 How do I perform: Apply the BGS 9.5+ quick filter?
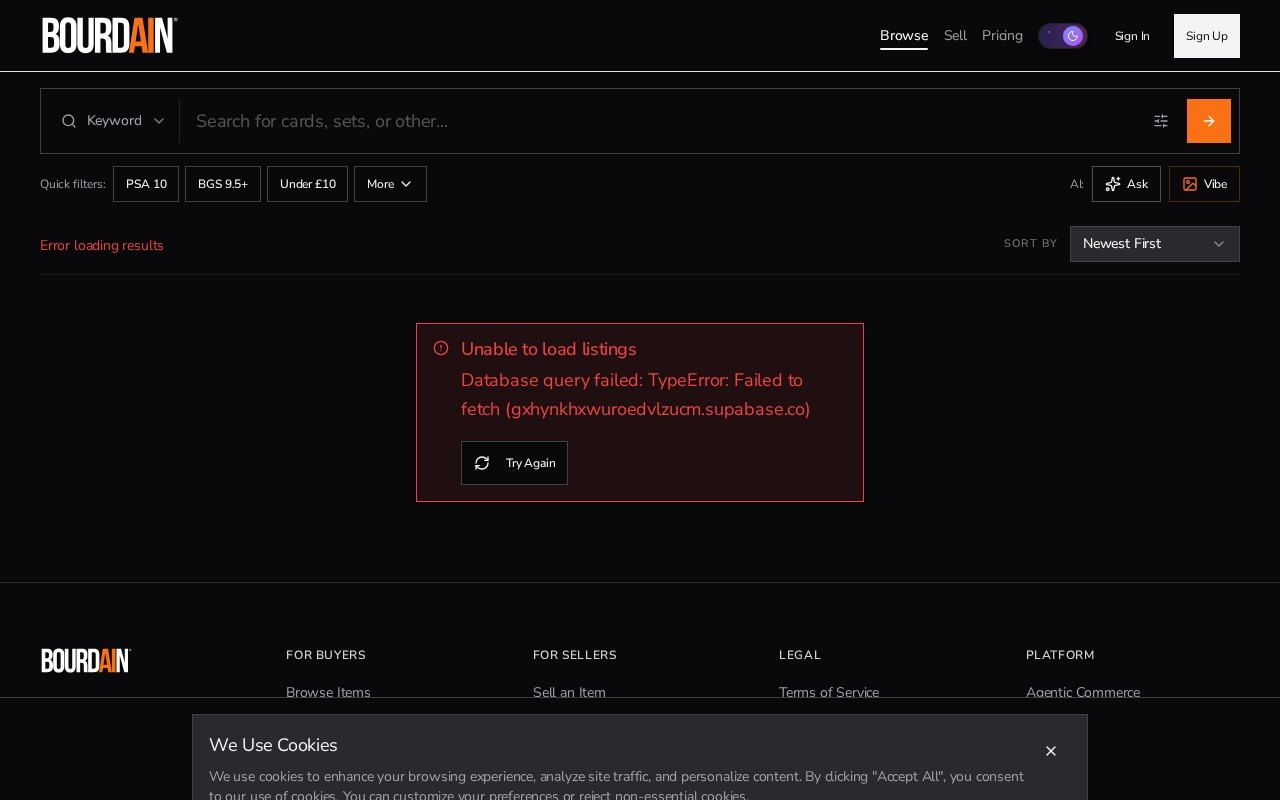tap(223, 184)
